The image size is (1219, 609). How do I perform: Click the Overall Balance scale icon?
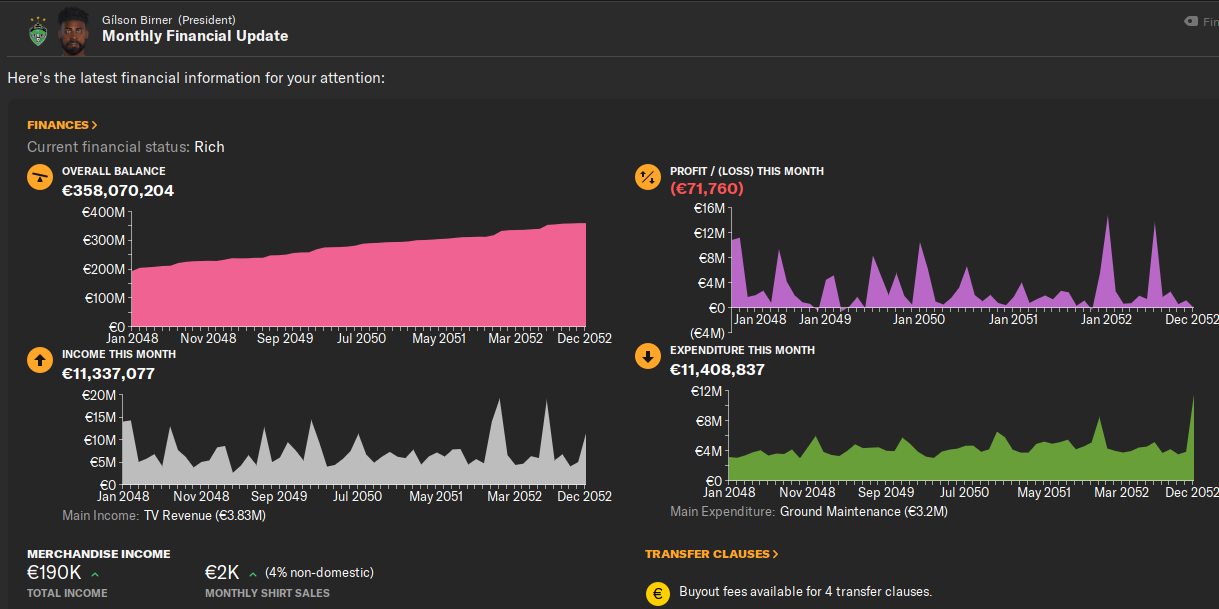pos(40,178)
